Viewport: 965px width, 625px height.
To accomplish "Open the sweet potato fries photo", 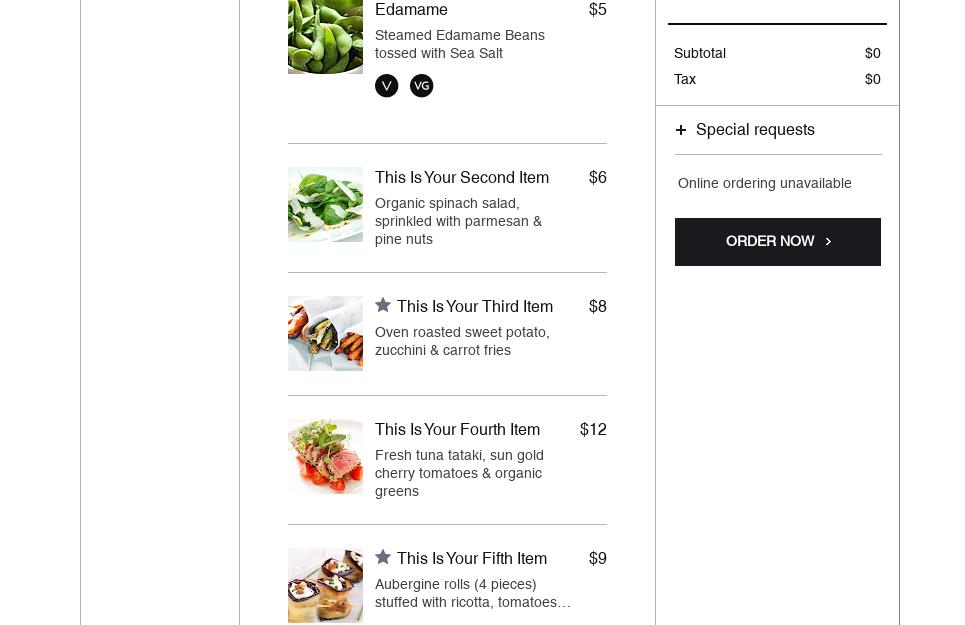I will 326,333.
